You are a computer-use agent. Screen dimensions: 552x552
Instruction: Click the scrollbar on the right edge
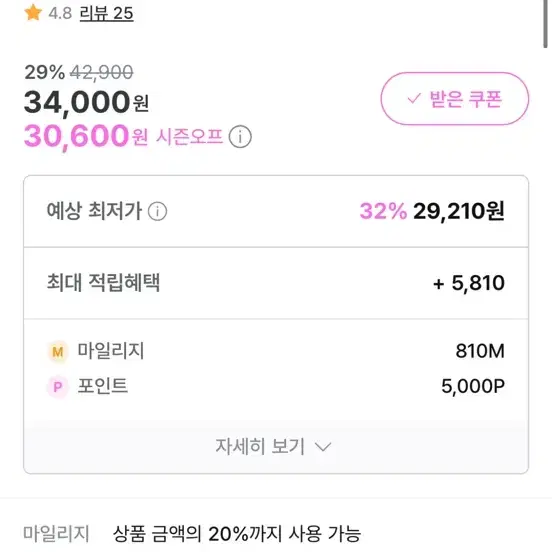point(545,24)
